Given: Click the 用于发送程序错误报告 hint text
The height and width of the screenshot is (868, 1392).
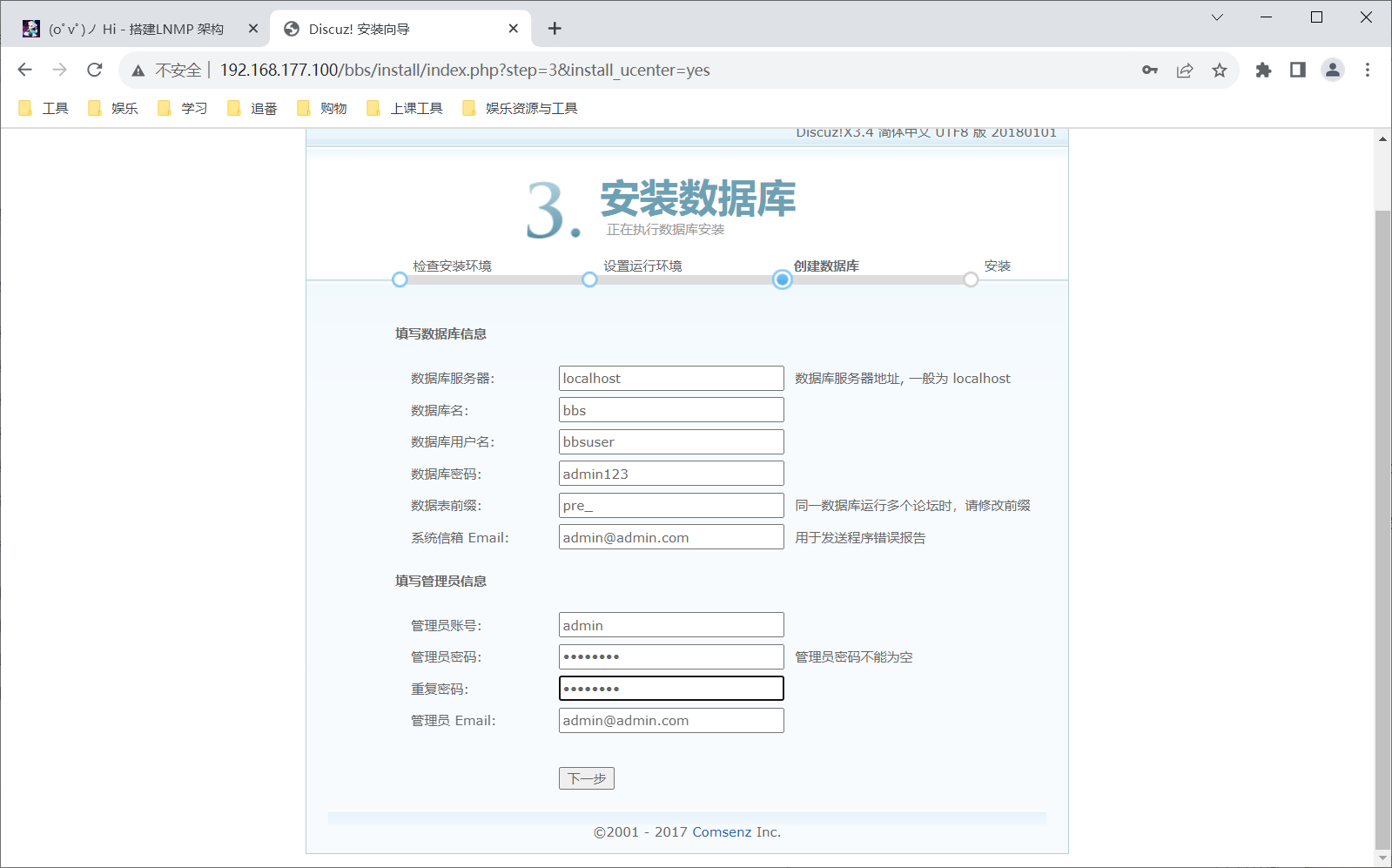Looking at the screenshot, I should (x=860, y=538).
